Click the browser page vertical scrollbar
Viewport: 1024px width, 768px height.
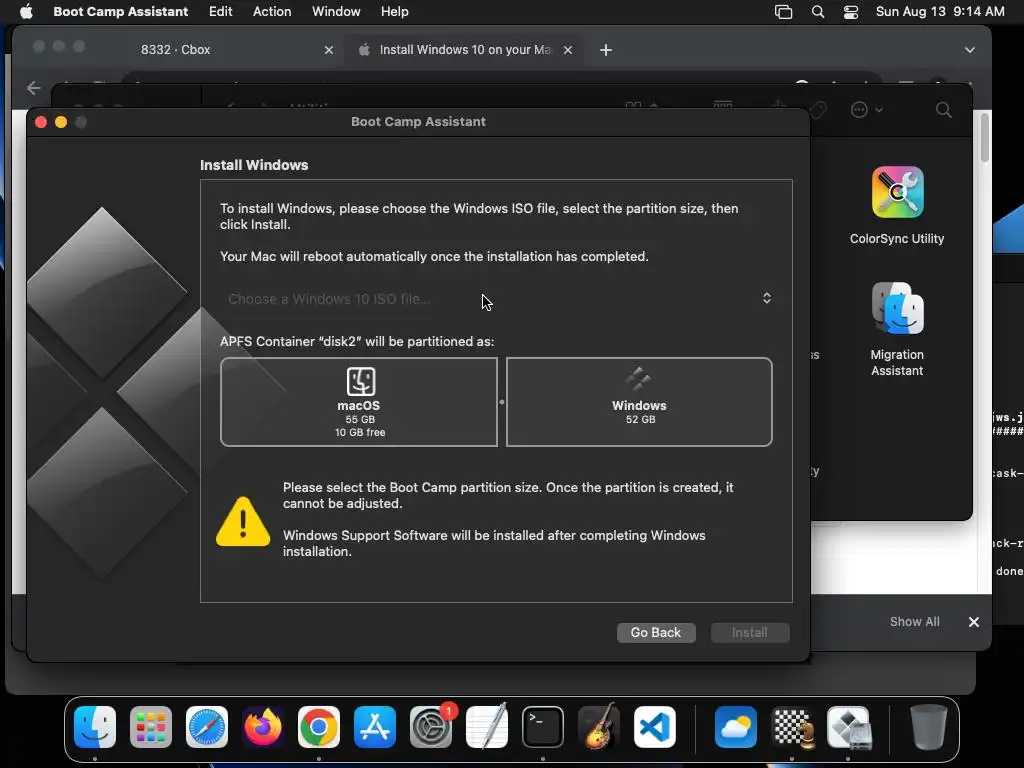985,137
